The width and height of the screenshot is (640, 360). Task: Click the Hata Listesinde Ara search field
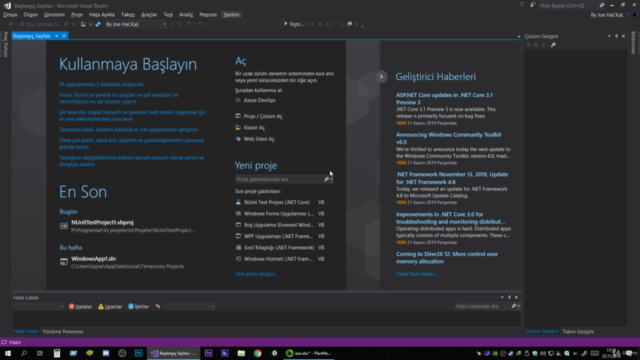click(x=482, y=306)
